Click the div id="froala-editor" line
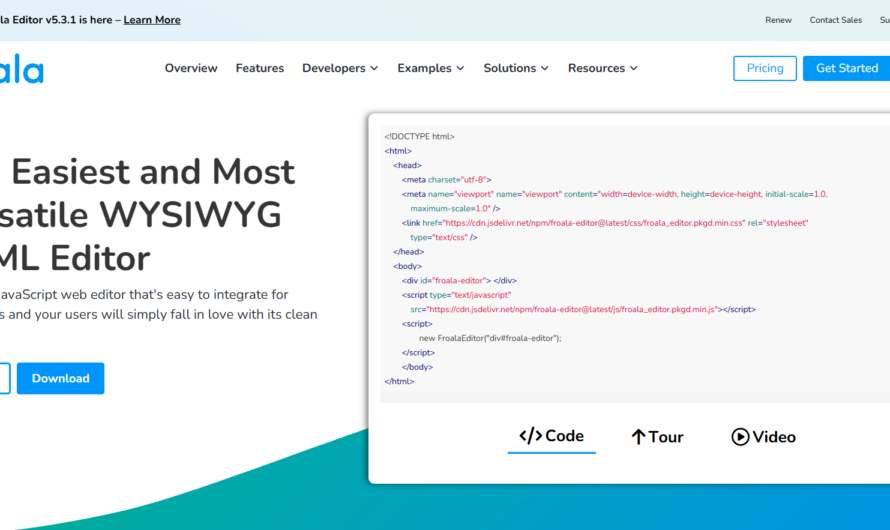Viewport: 890px width, 530px height. 459,281
